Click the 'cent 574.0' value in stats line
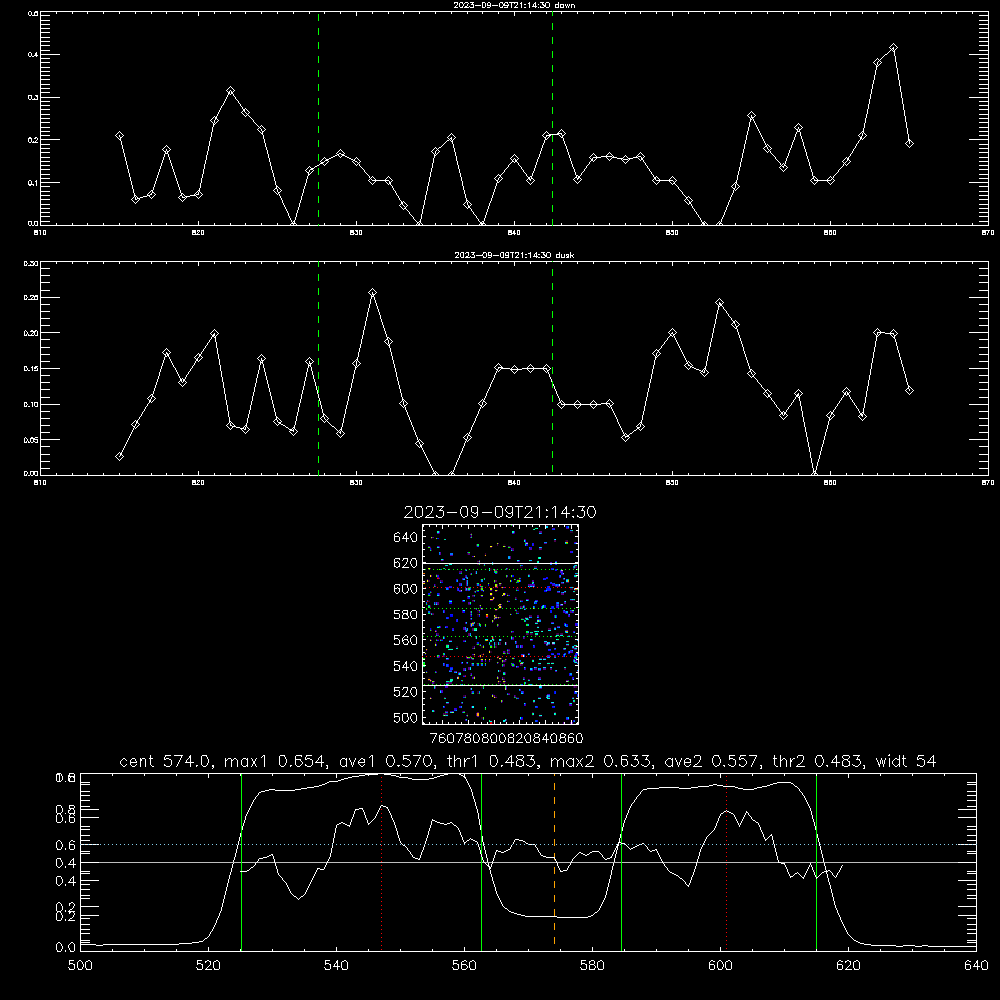The image size is (1000, 1000). (x=164, y=761)
